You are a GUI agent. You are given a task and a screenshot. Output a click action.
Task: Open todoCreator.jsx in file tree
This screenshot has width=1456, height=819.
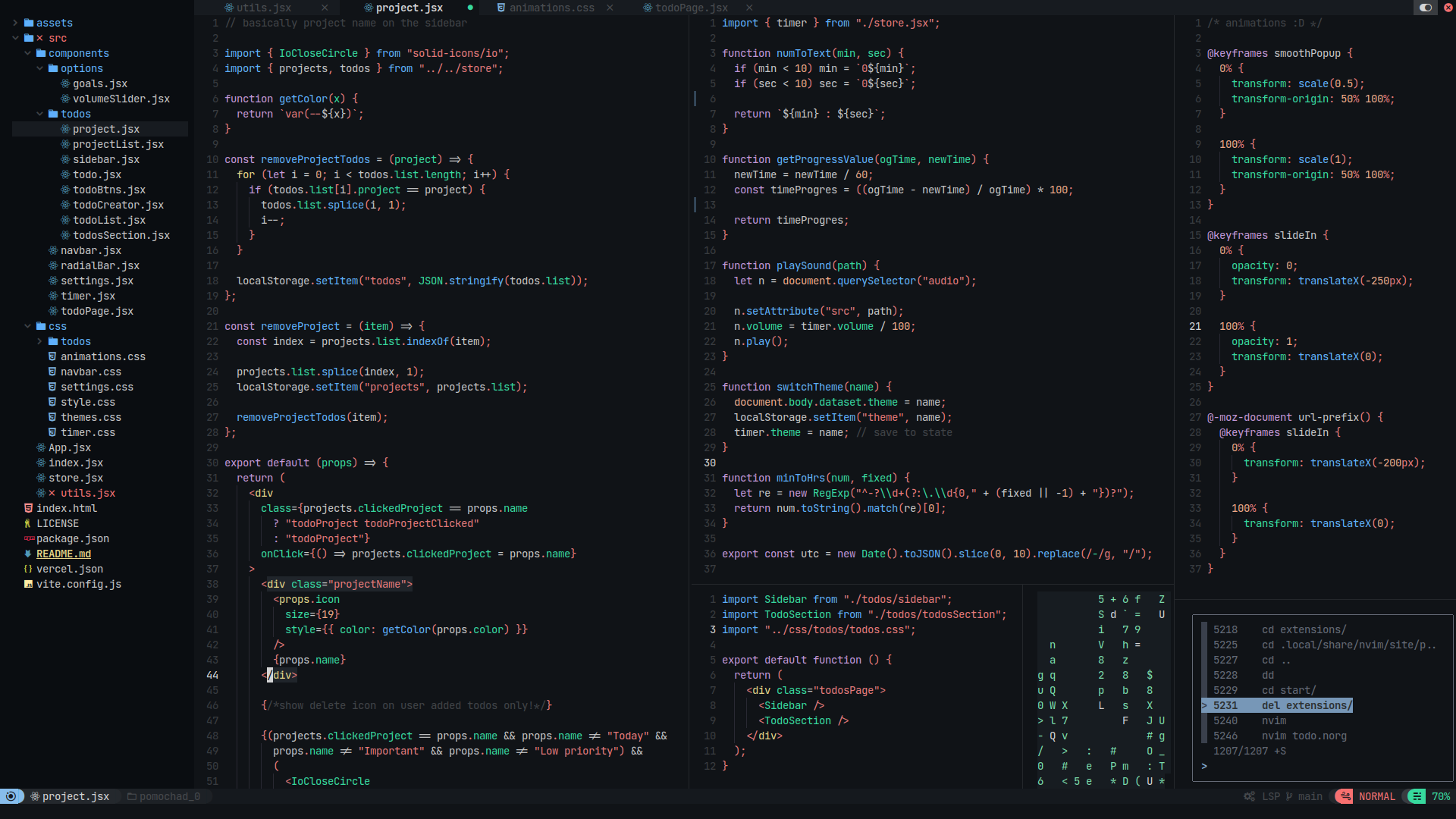(118, 205)
